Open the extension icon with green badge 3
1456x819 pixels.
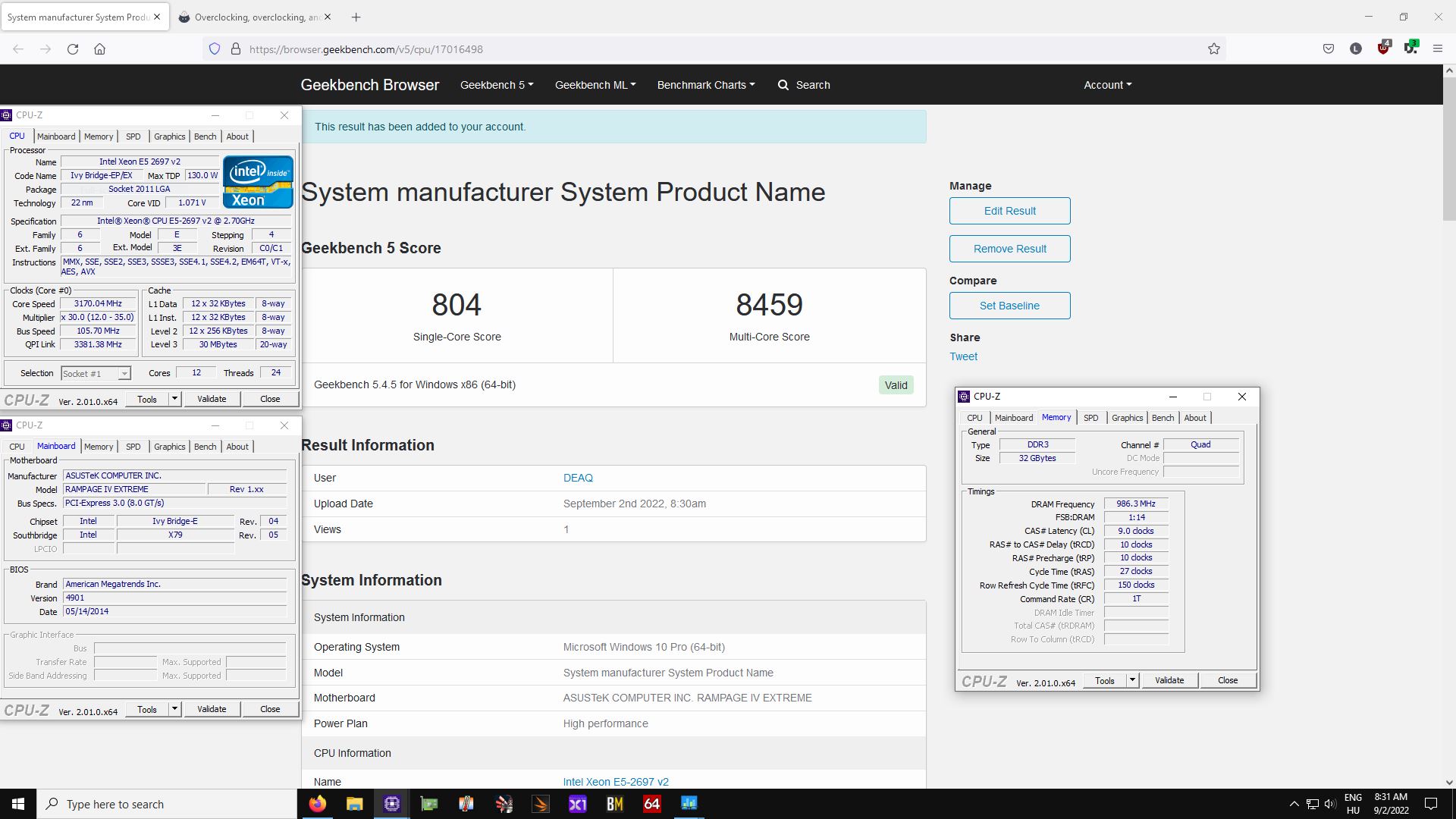pyautogui.click(x=1410, y=48)
